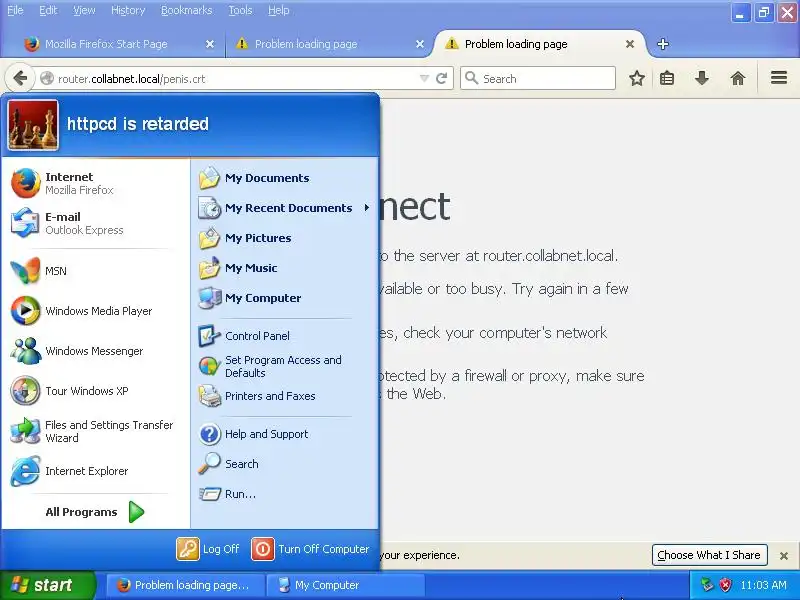Open new tab plus button
Screen dimensions: 800x600
click(663, 44)
